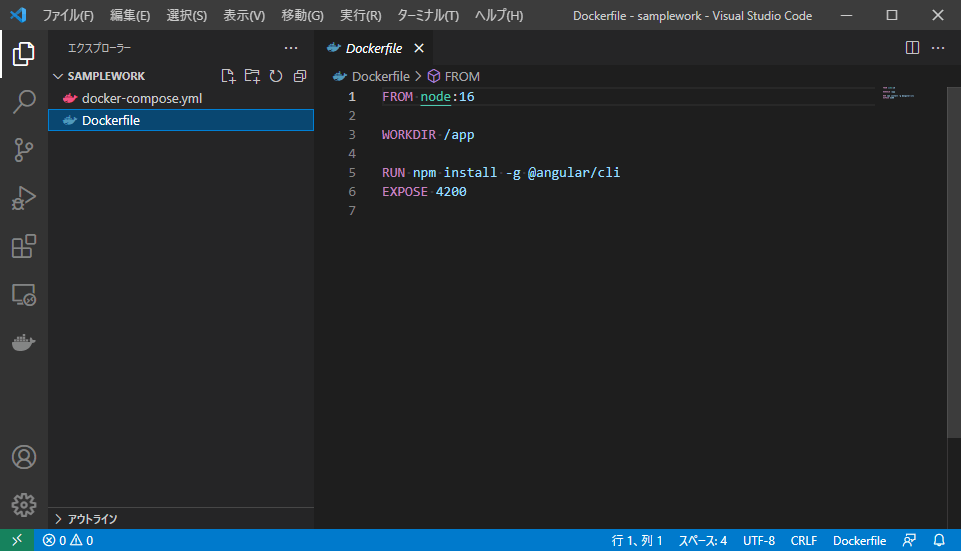
Task: Place cursor on EXPOSE 4200 line
Action: [424, 191]
